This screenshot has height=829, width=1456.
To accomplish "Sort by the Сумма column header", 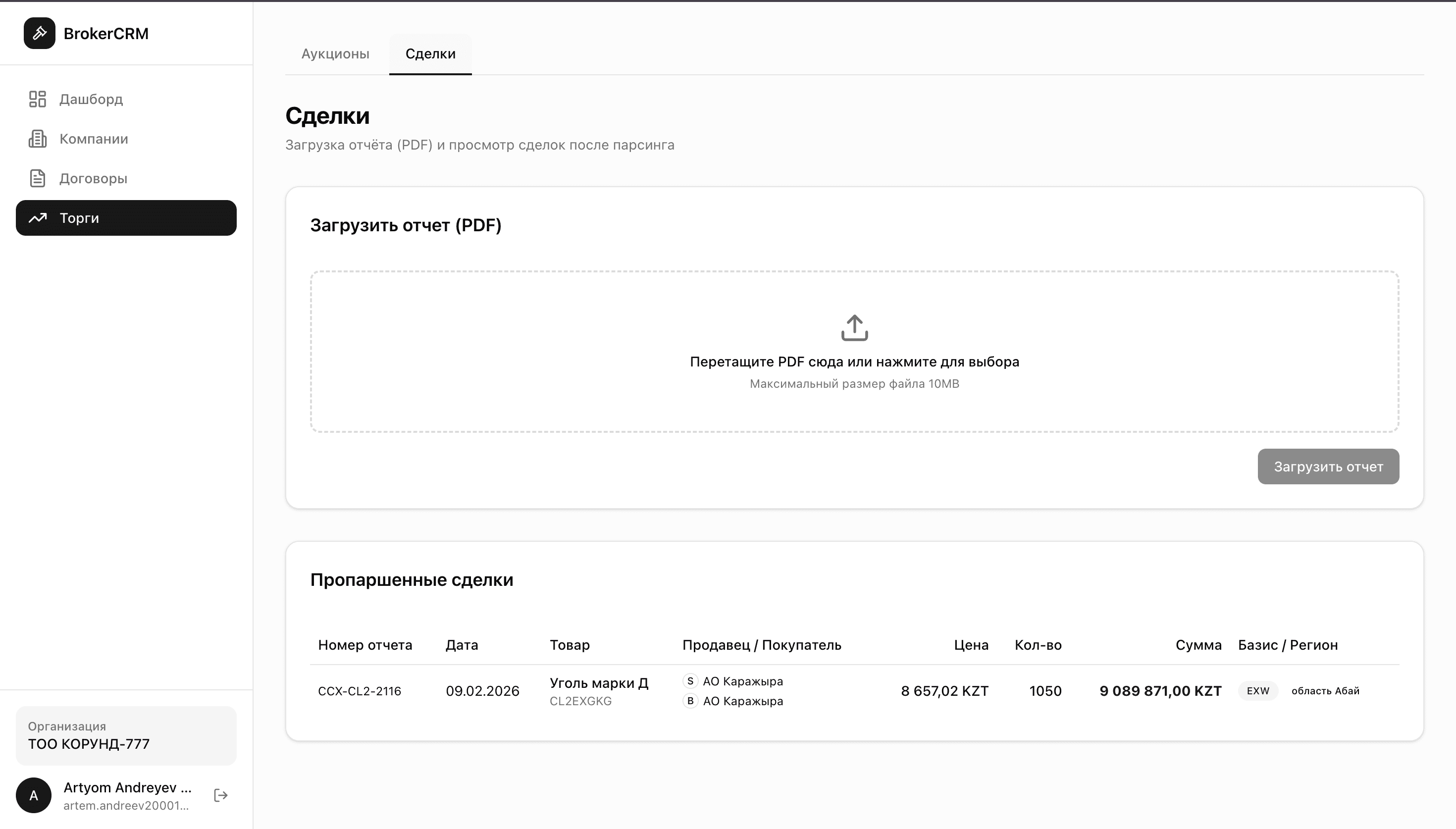I will 1198,644.
